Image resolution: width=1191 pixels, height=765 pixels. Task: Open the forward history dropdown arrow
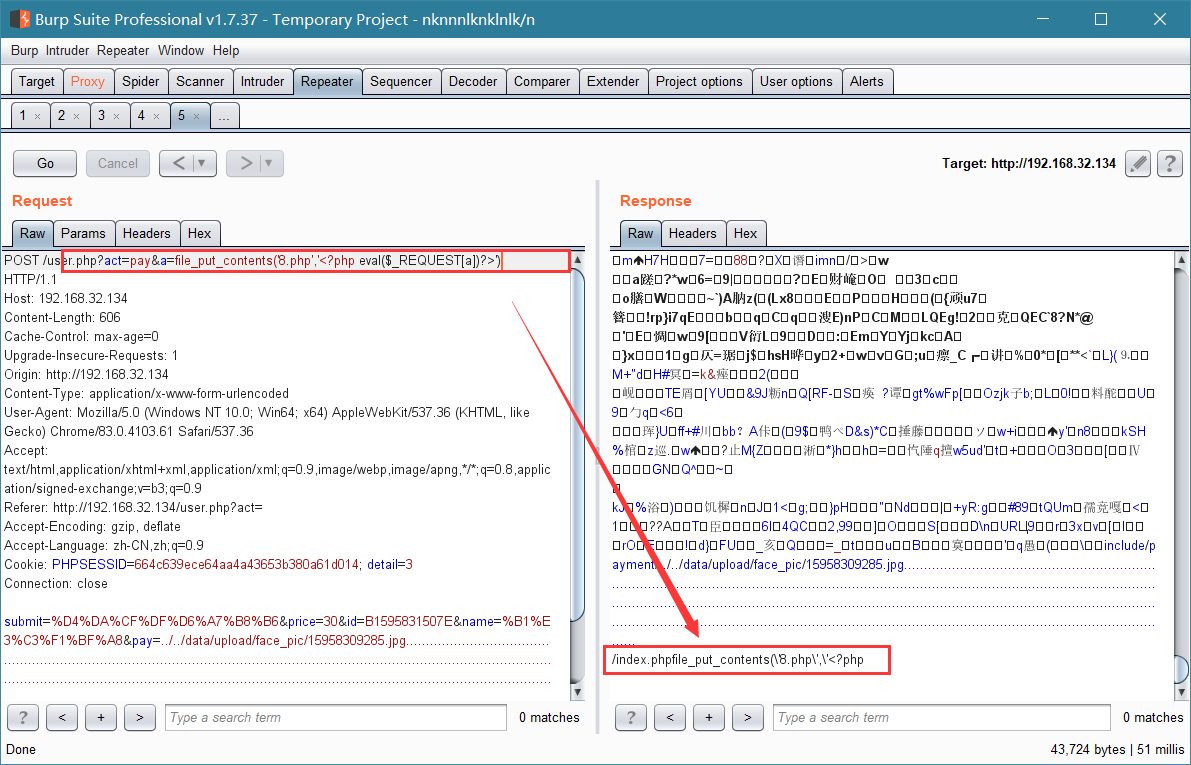point(270,163)
